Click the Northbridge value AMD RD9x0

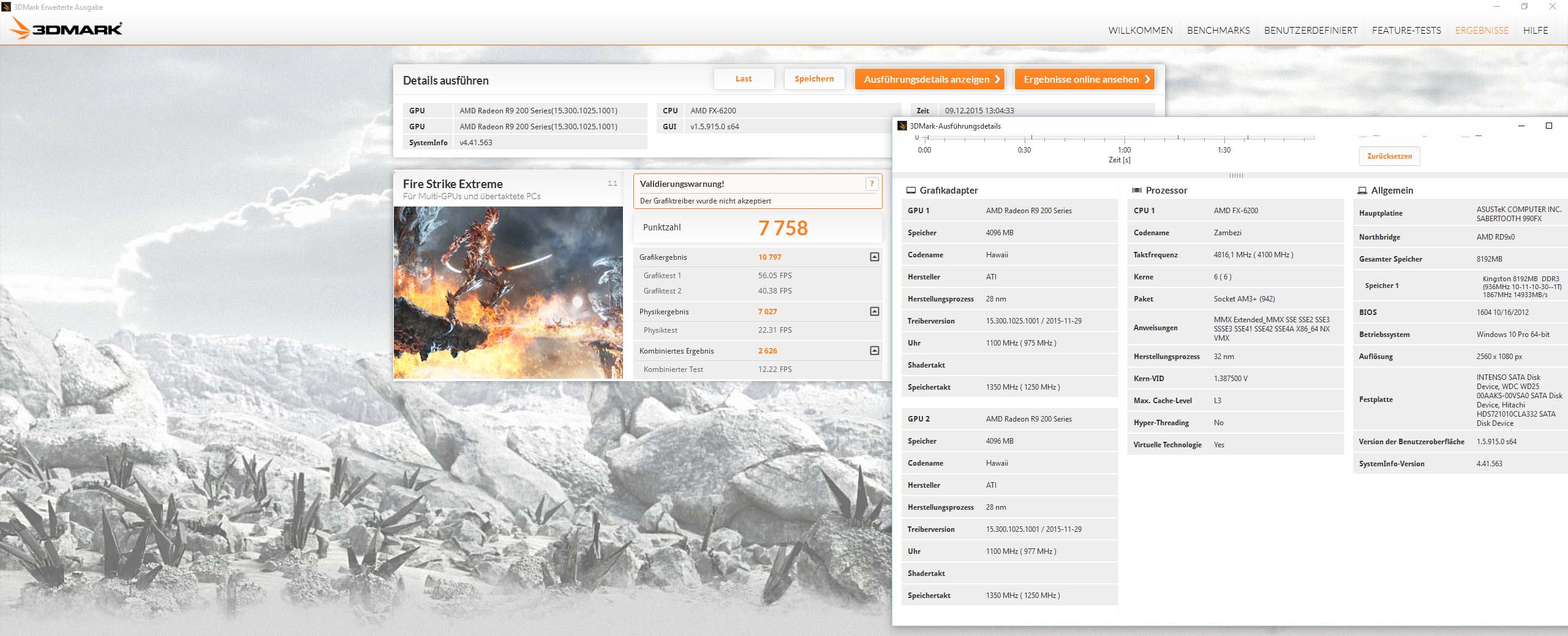1496,237
